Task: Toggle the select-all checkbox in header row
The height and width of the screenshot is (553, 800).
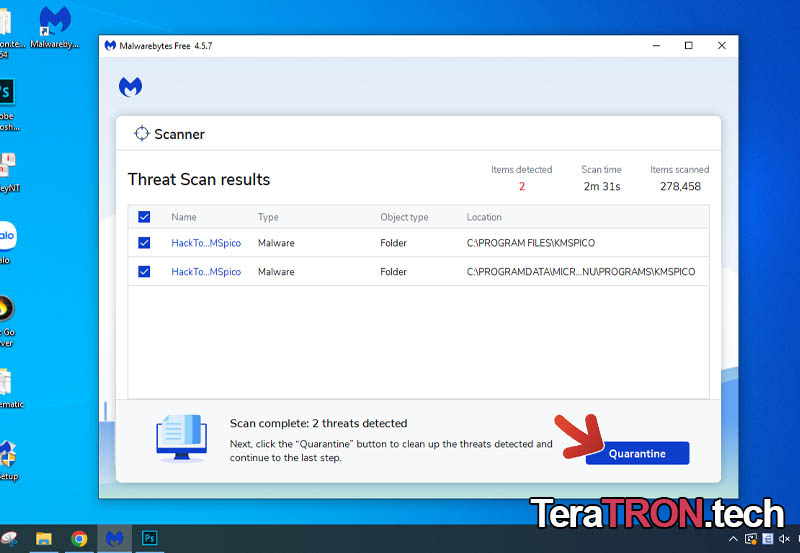Action: [x=144, y=217]
